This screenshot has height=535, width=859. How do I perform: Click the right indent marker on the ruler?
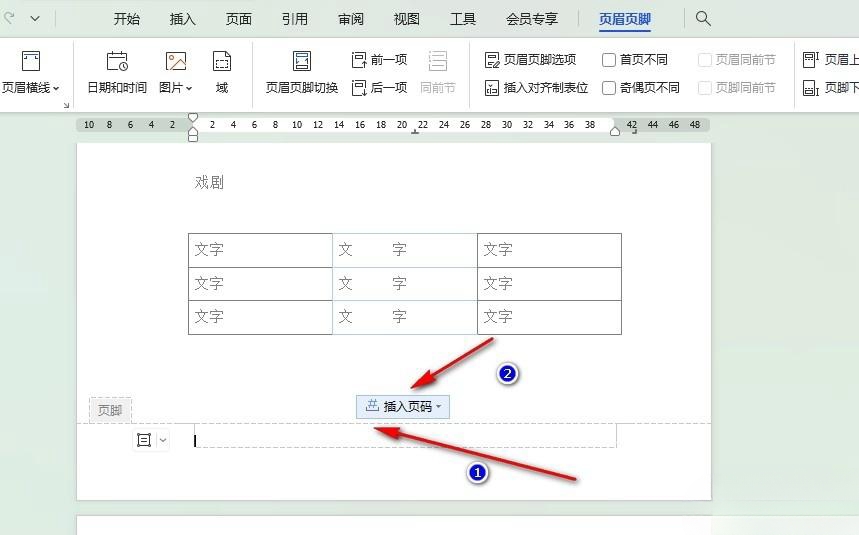(615, 131)
